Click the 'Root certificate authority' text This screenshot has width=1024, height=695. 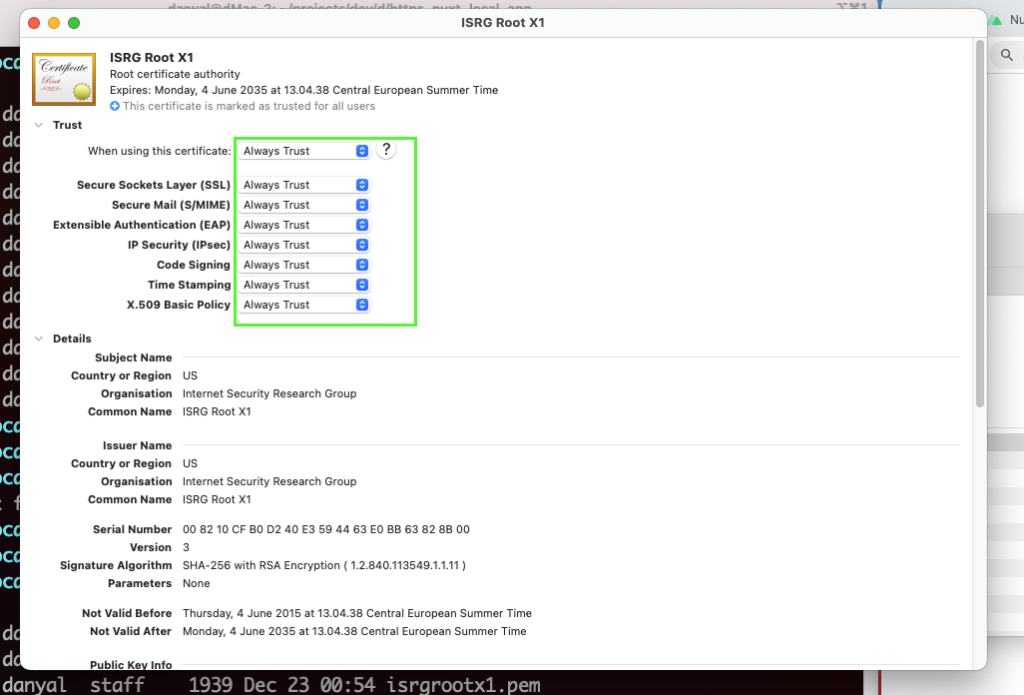pyautogui.click(x=175, y=74)
